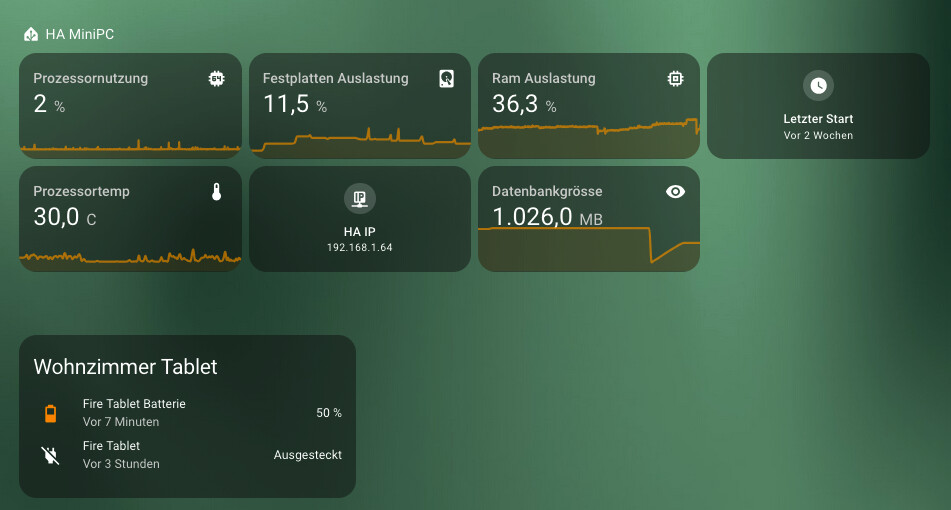Click the 1.026,0 MB database size value
The height and width of the screenshot is (510, 951).
pos(547,217)
